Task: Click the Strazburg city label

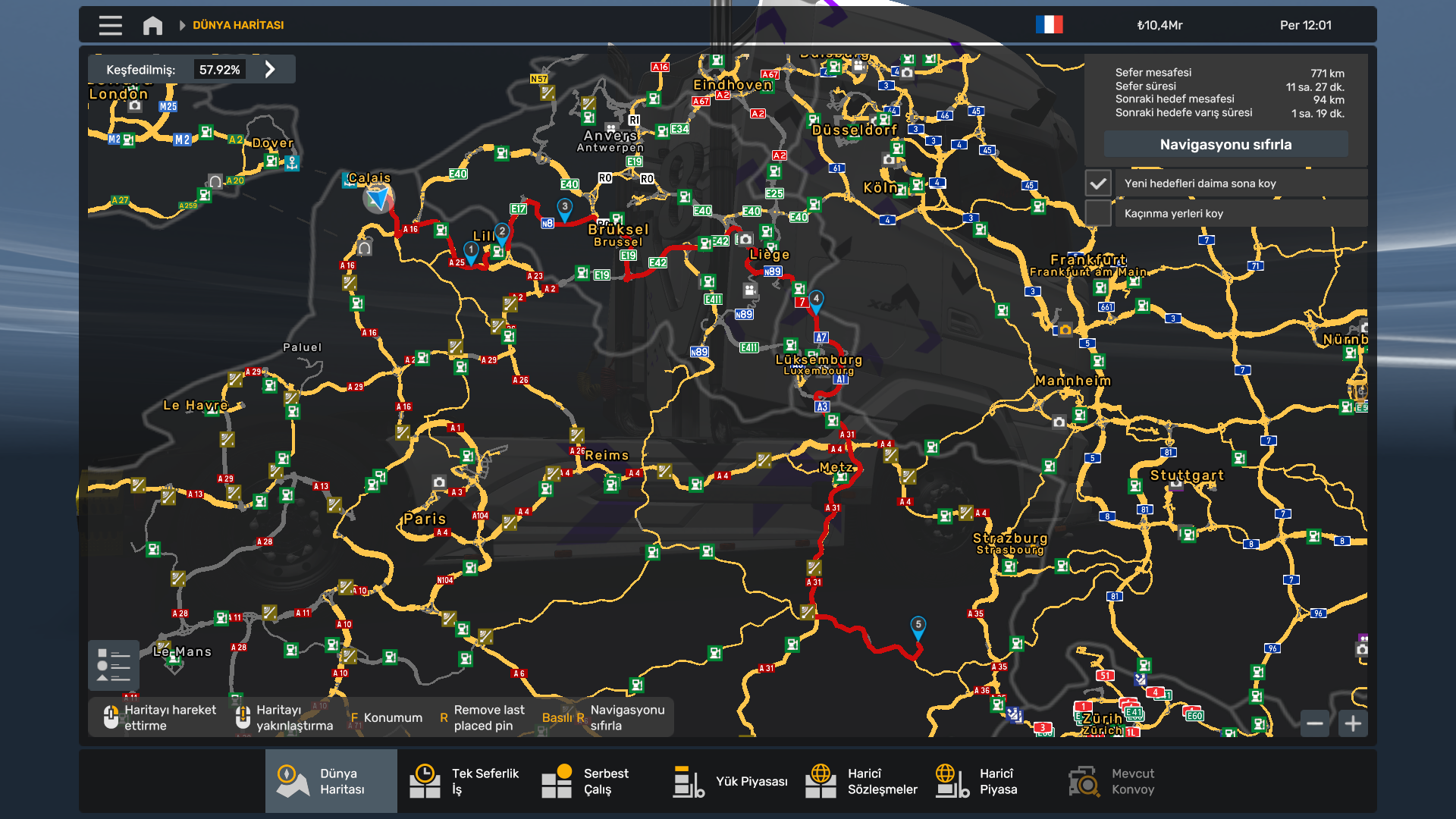Action: pyautogui.click(x=1010, y=538)
